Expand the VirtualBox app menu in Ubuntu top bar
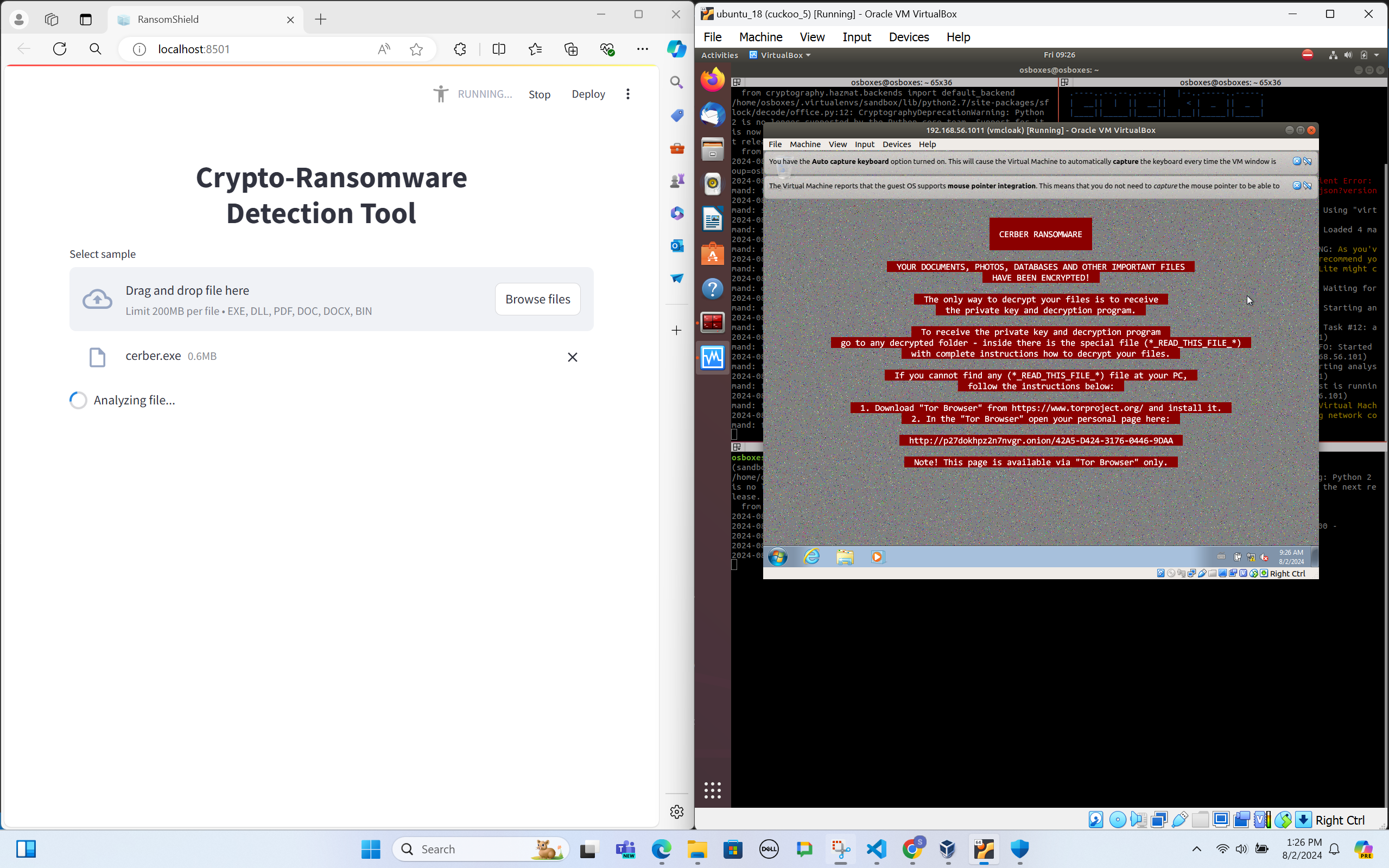Image resolution: width=1389 pixels, height=868 pixels. tap(781, 55)
